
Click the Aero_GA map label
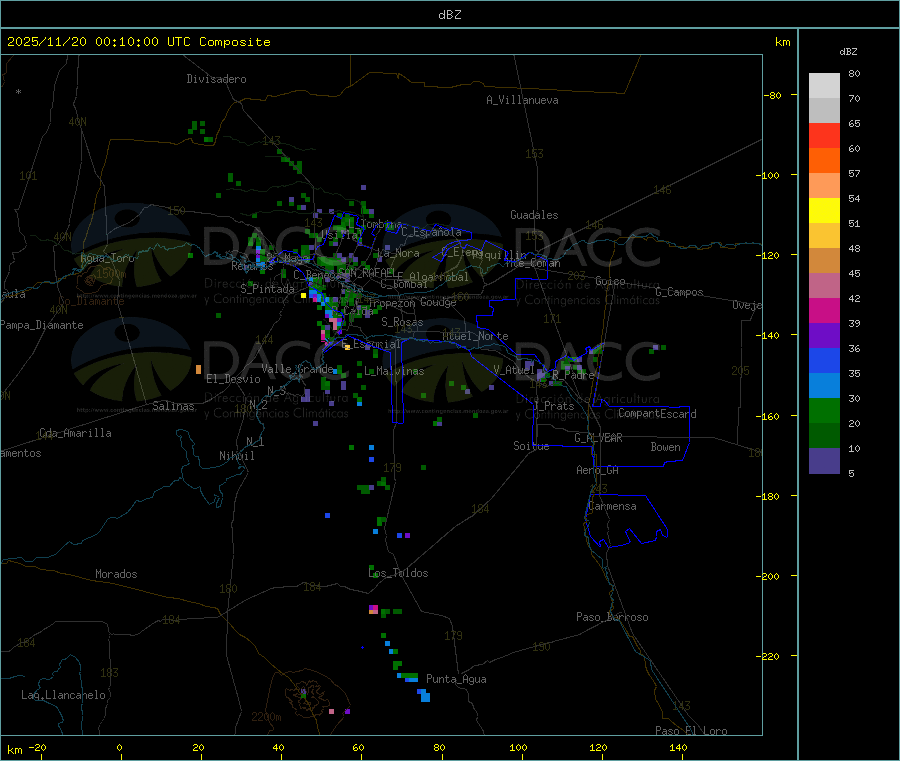(597, 470)
